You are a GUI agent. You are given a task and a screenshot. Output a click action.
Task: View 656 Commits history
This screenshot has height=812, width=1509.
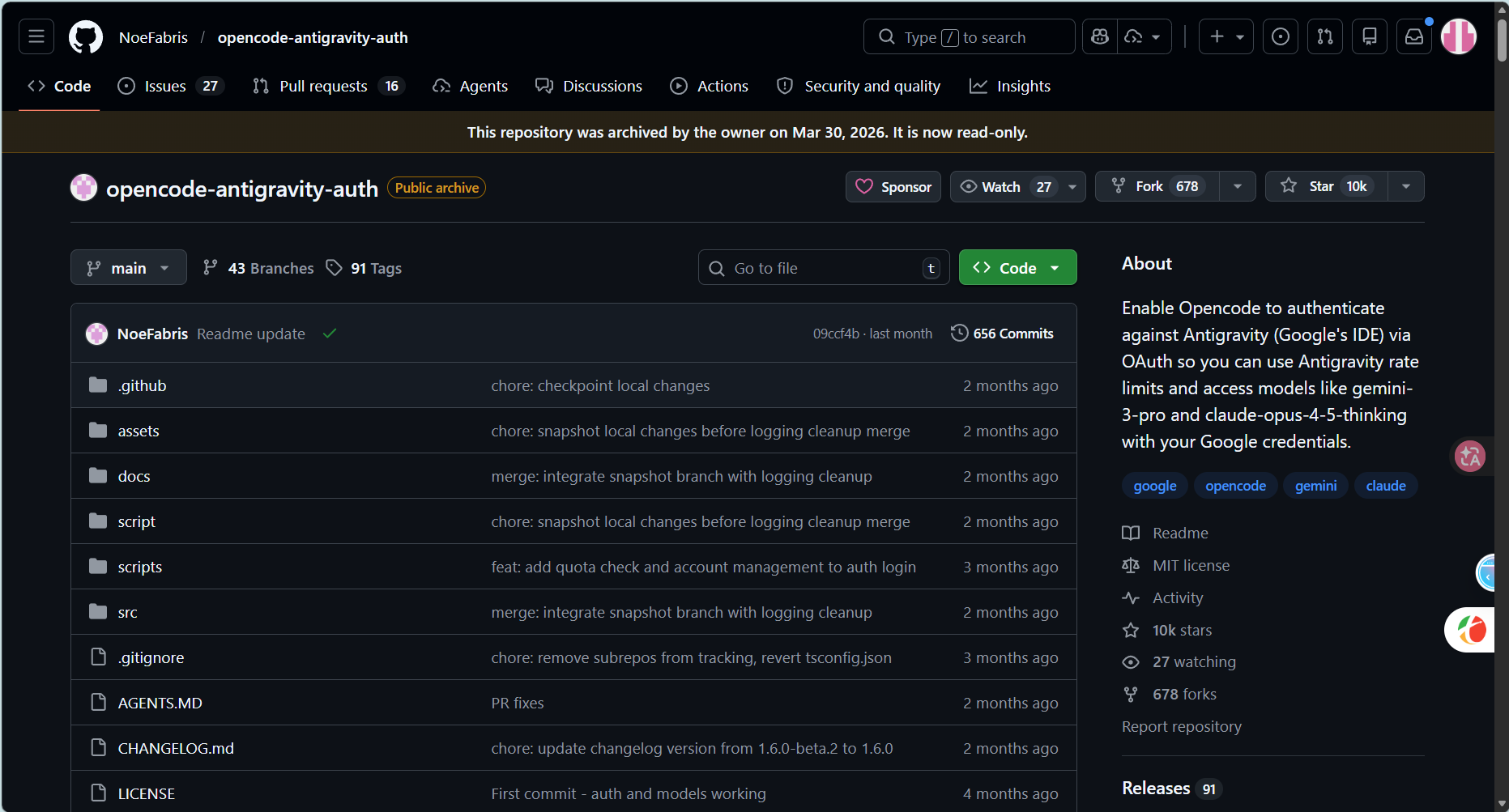pyautogui.click(x=1002, y=334)
